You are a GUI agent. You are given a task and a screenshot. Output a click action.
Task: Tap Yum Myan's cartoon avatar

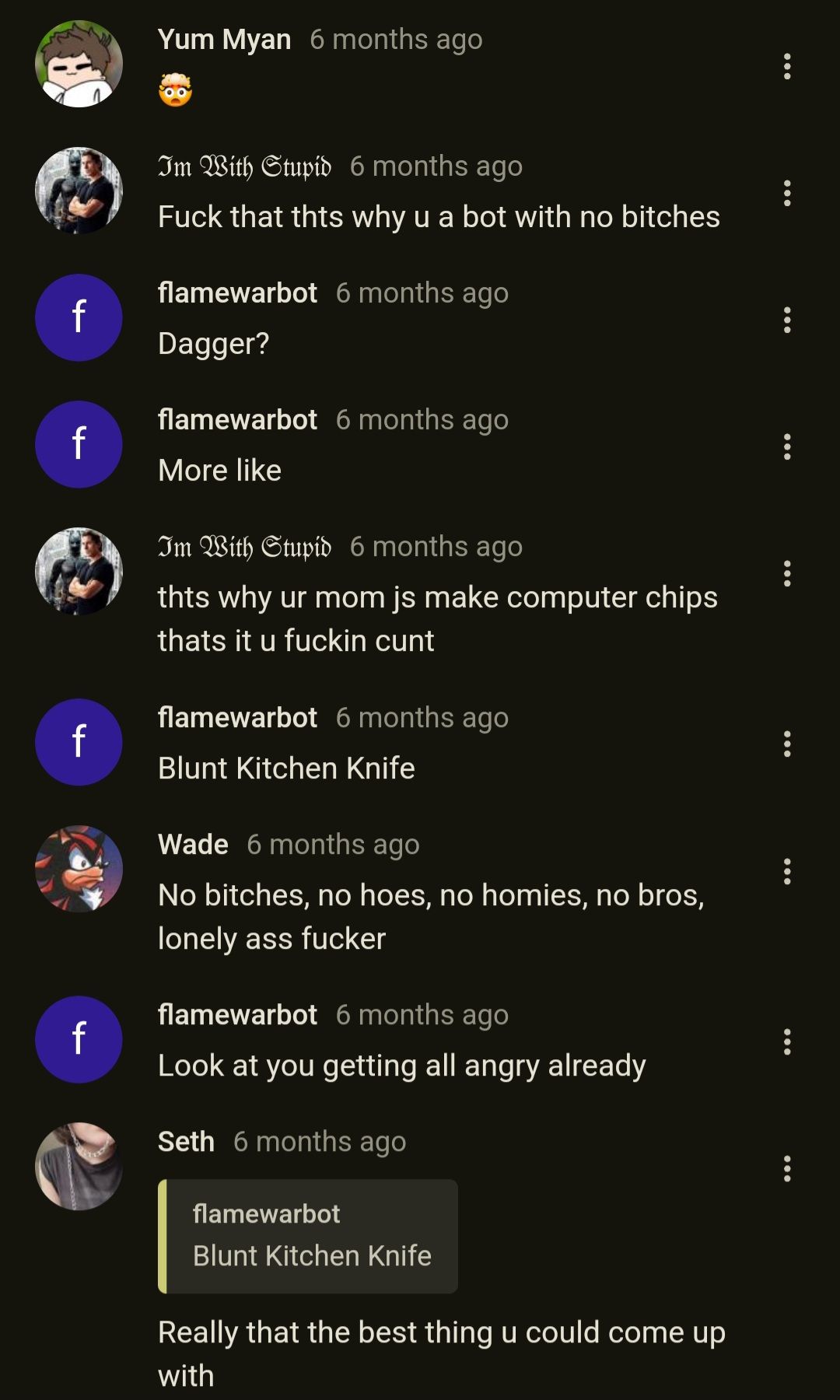pyautogui.click(x=79, y=64)
